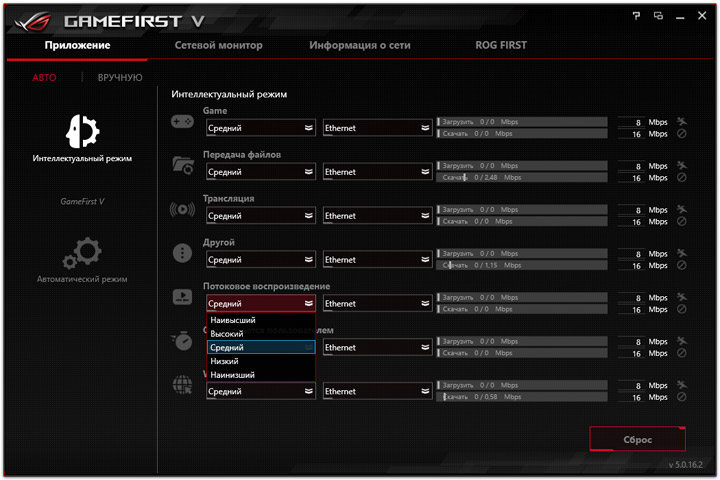Click running-man icon in Передача файлов row
This screenshot has width=720, height=480.
682,165
